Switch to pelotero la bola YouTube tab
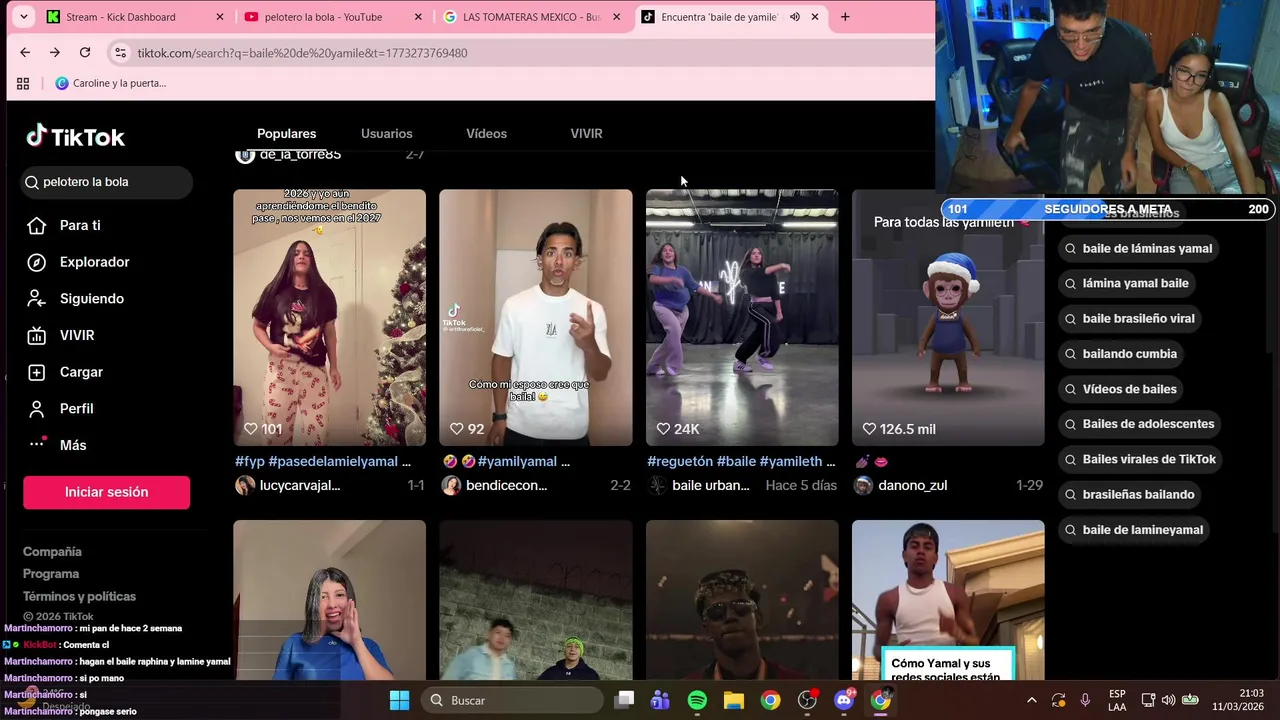This screenshot has width=1280, height=720. click(x=325, y=17)
